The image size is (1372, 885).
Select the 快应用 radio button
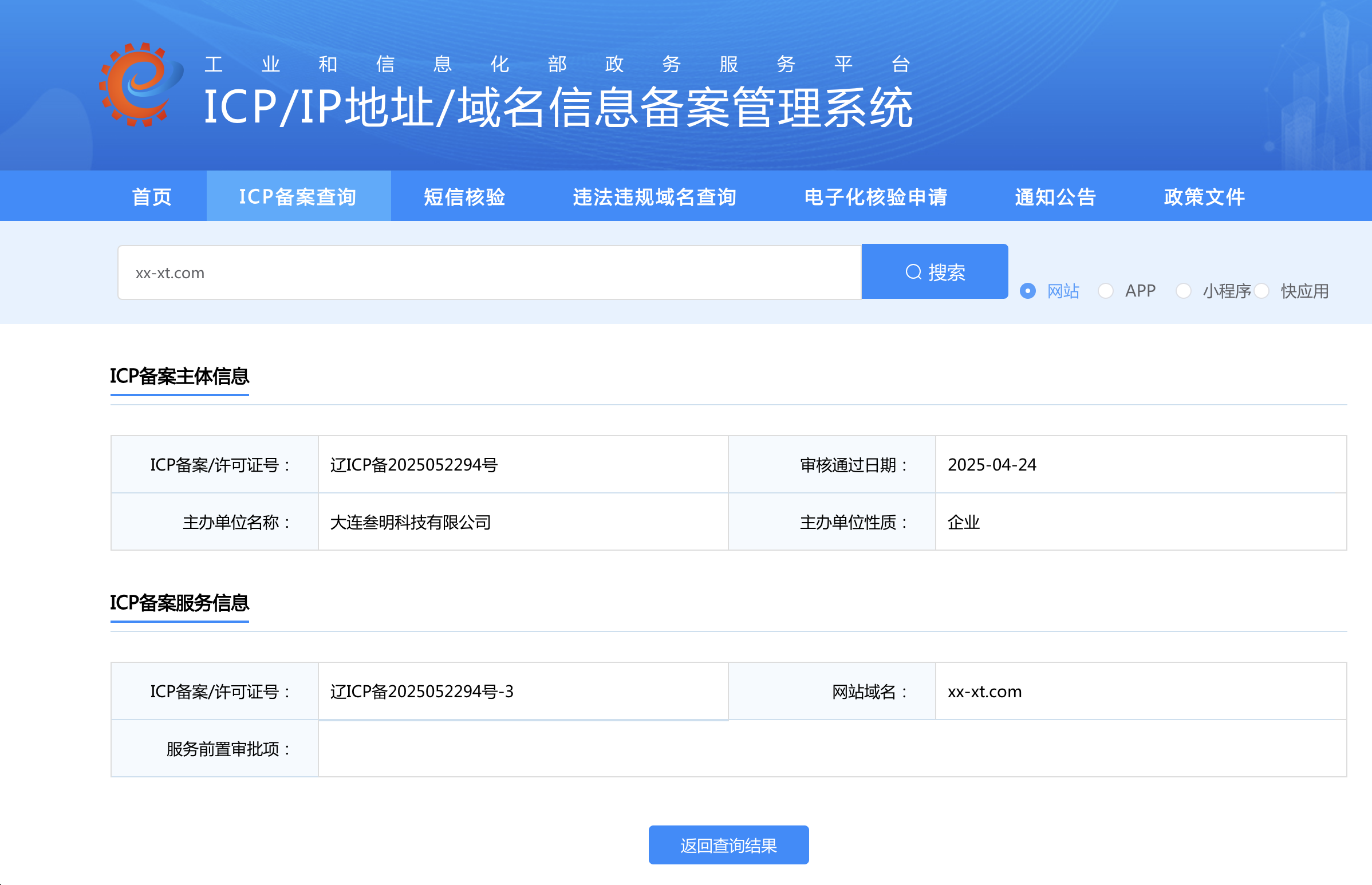coord(1261,291)
